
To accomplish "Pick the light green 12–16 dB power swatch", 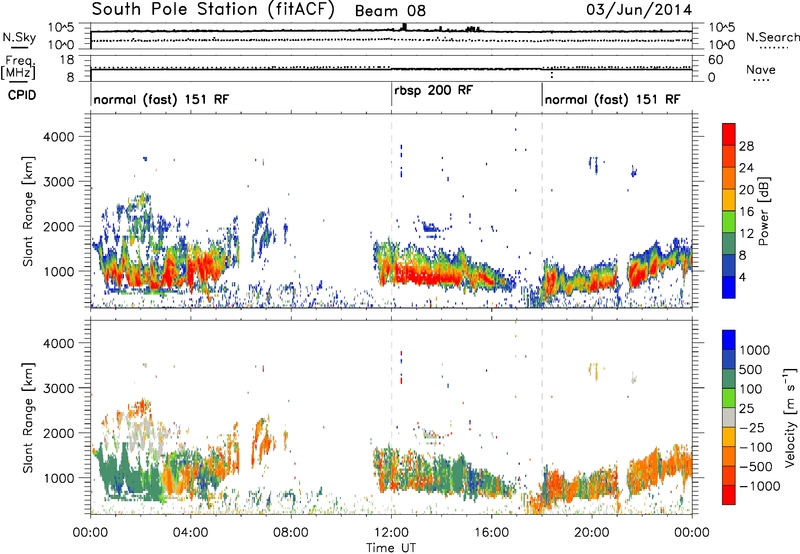I will tap(729, 221).
